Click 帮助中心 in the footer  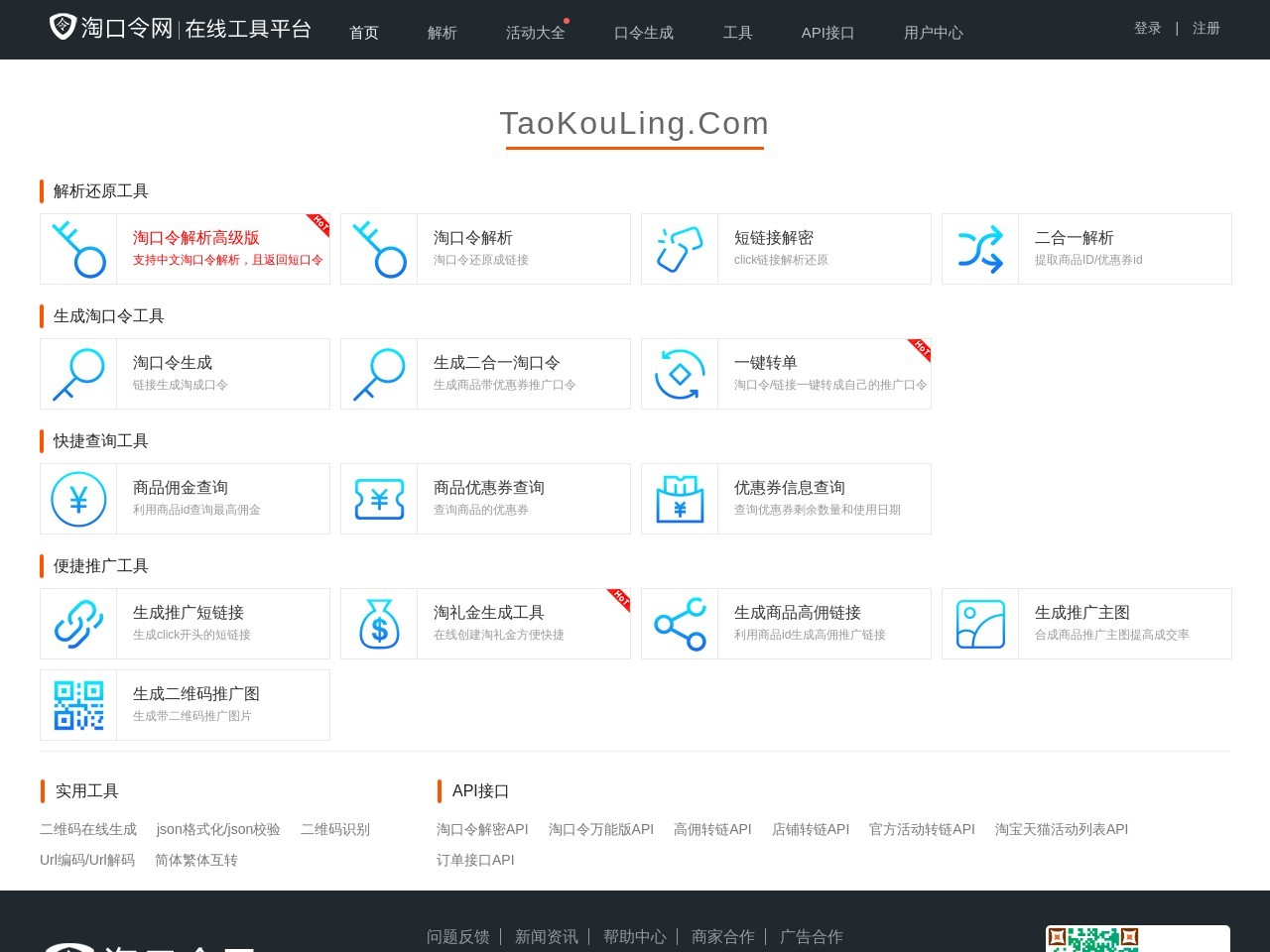point(635,936)
